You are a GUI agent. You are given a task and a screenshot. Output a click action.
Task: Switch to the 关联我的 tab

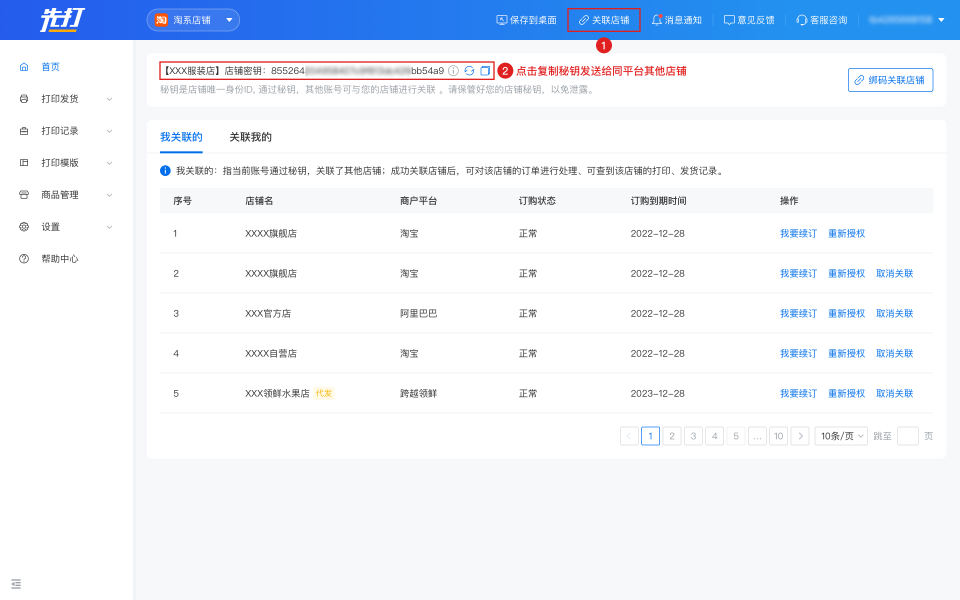[x=250, y=137]
